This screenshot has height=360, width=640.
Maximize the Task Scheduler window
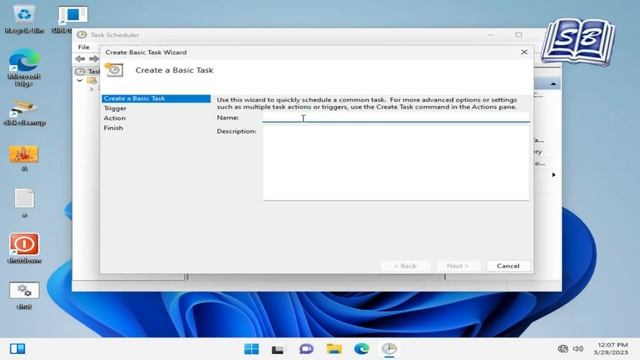[519, 35]
